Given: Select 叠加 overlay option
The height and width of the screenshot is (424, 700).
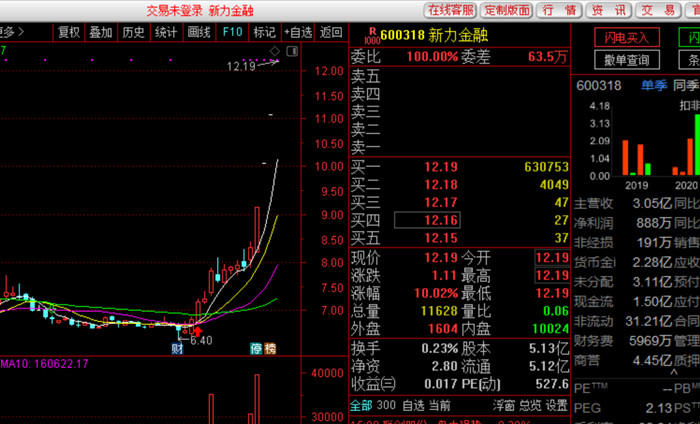Looking at the screenshot, I should pos(101,32).
